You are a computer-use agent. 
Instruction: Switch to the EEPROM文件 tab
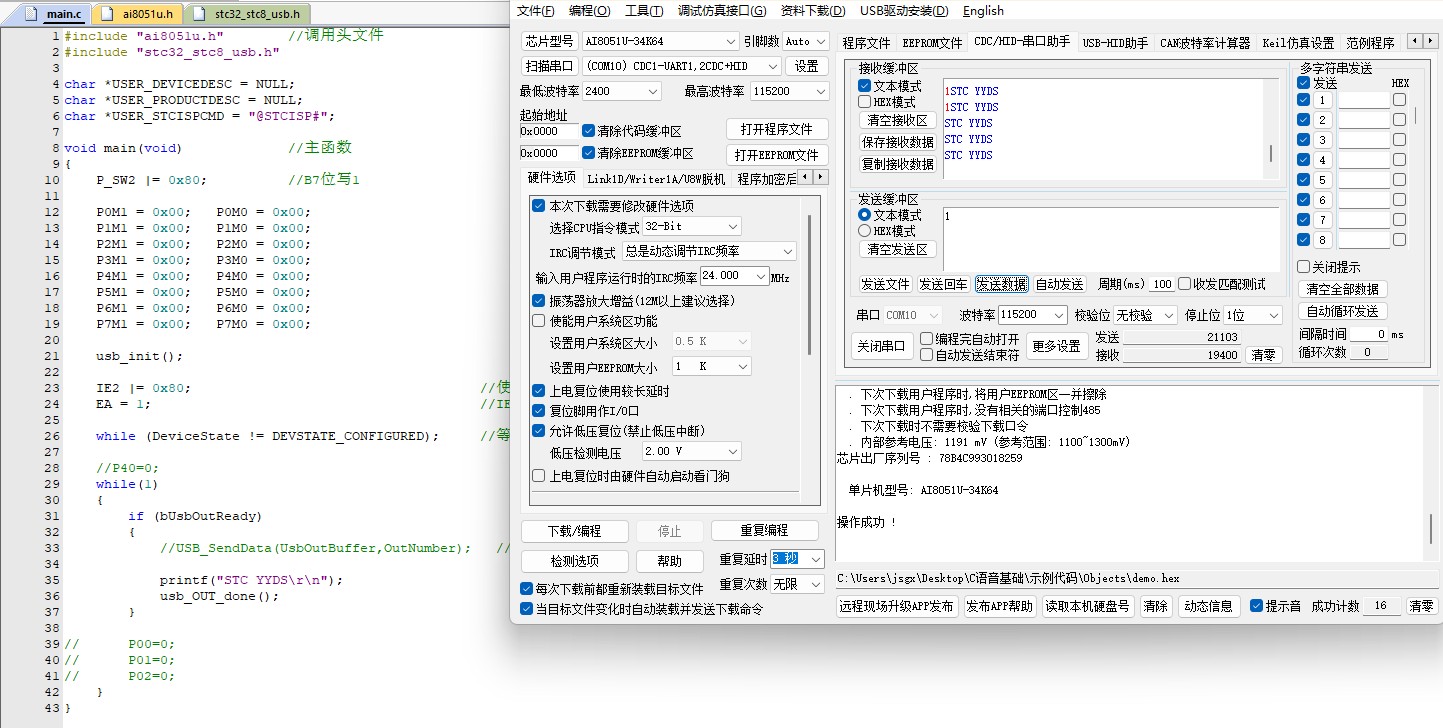[x=932, y=43]
